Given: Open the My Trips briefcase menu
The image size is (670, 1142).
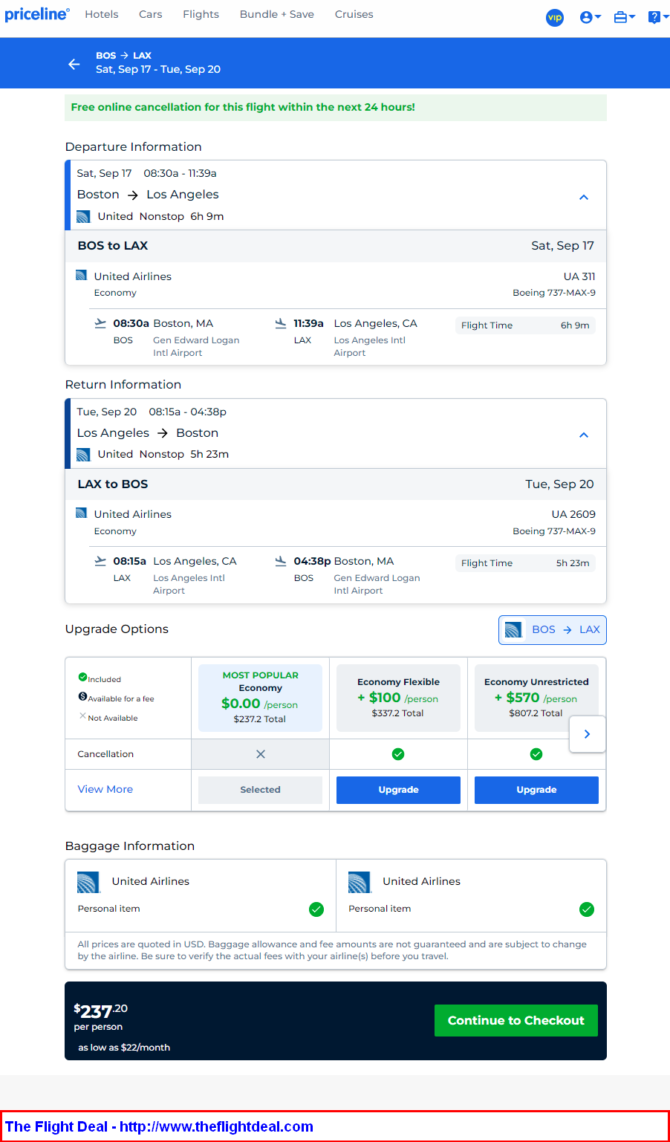Looking at the screenshot, I should (x=624, y=17).
